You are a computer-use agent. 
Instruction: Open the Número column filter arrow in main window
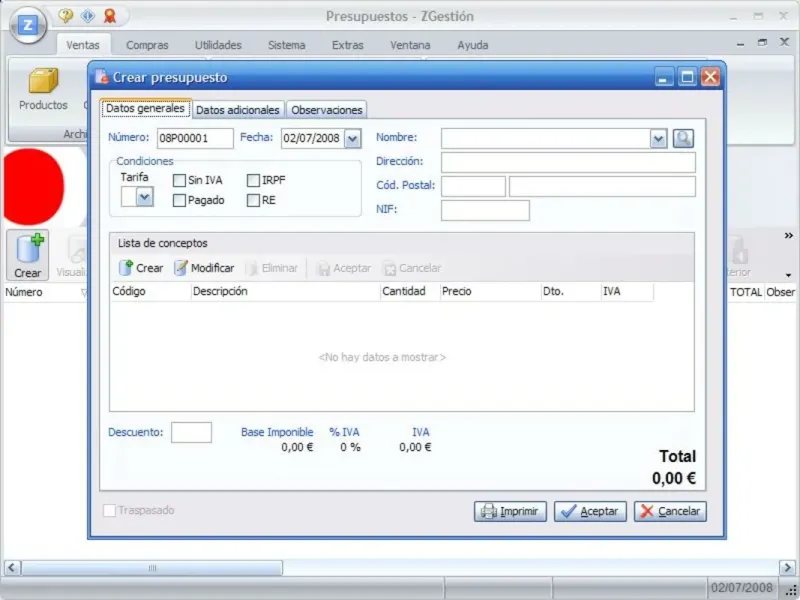click(x=84, y=293)
